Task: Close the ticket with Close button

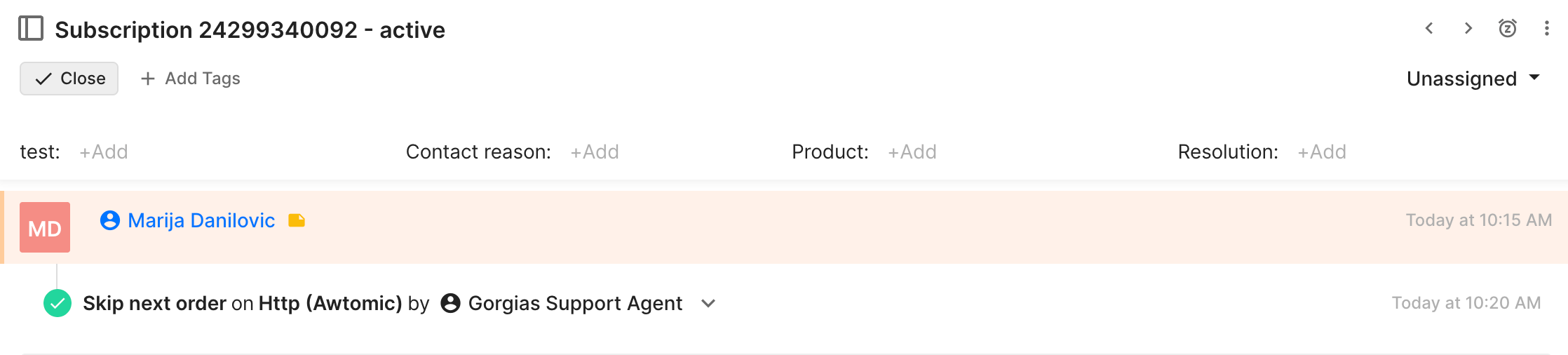Action: click(x=69, y=79)
